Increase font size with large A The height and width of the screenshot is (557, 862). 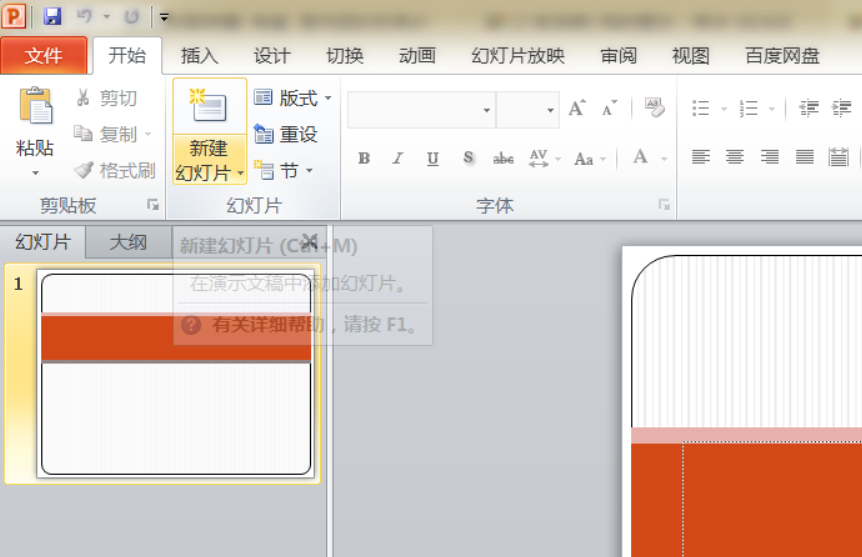point(577,108)
